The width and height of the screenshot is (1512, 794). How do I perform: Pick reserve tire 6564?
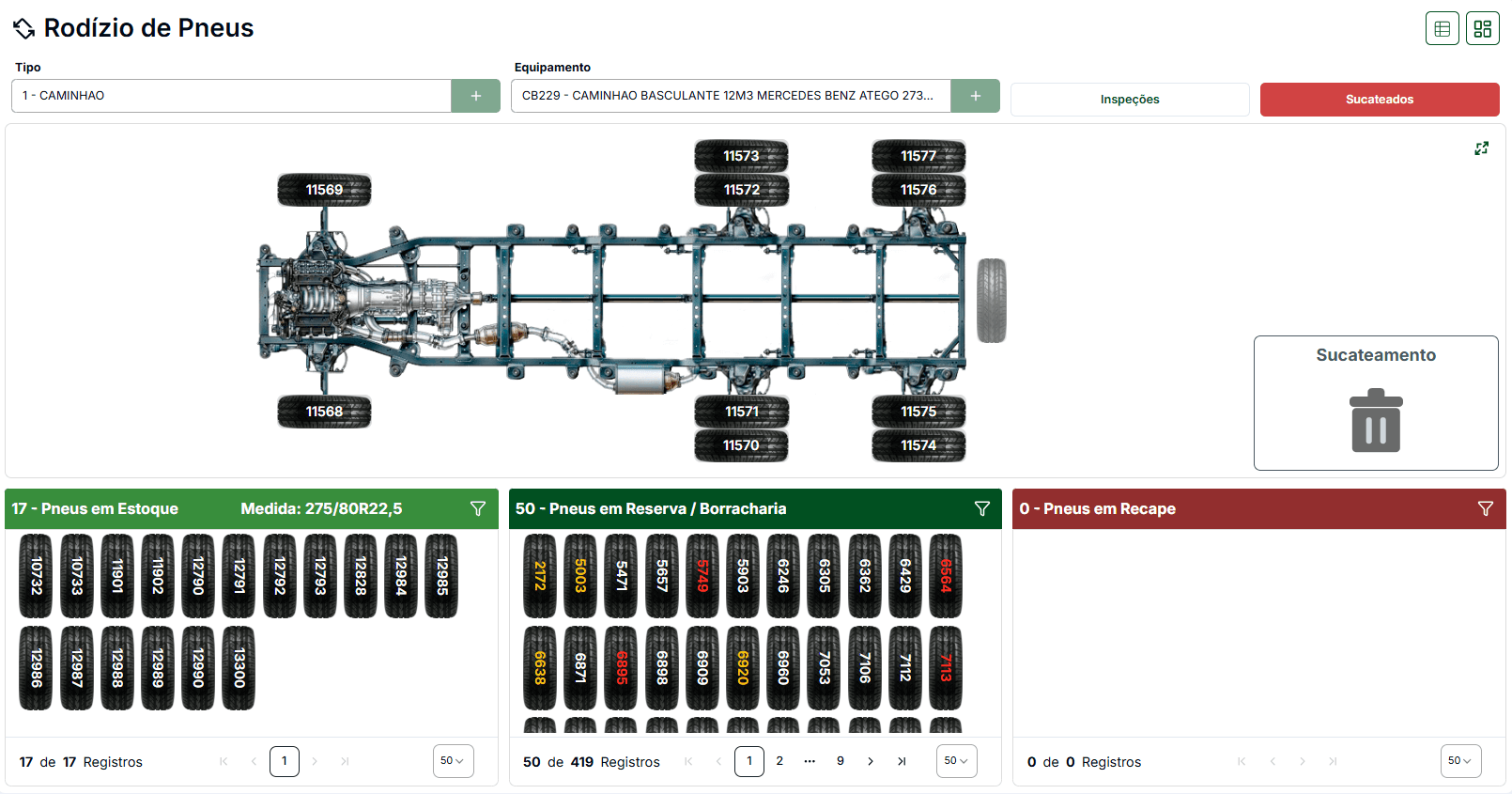click(946, 576)
